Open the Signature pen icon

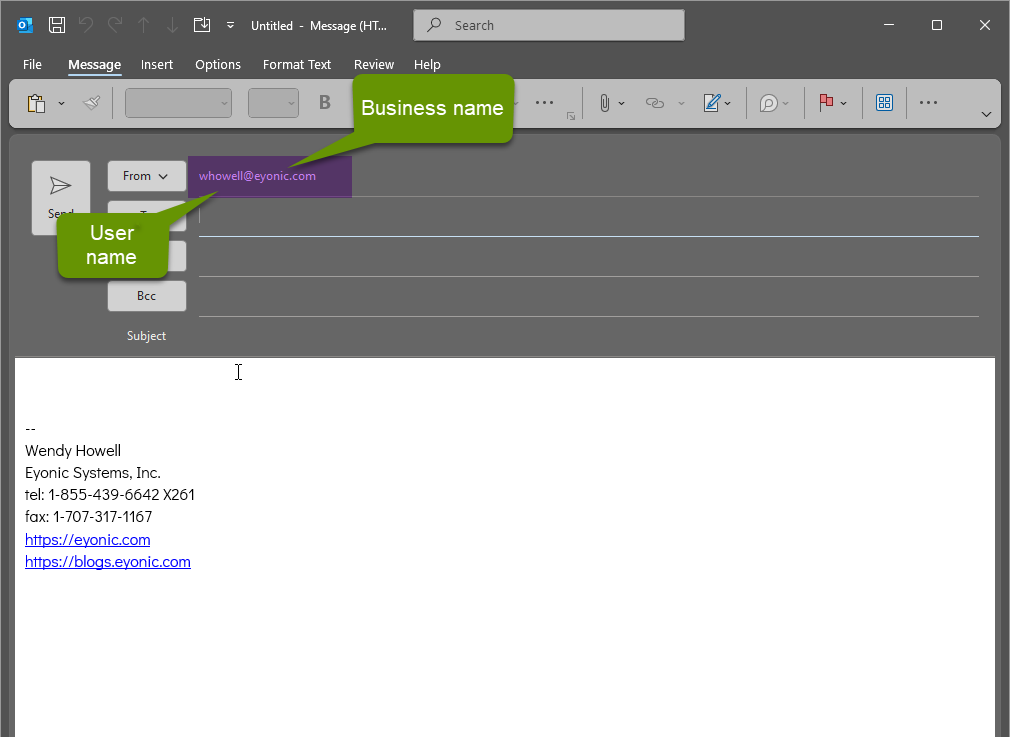point(714,103)
